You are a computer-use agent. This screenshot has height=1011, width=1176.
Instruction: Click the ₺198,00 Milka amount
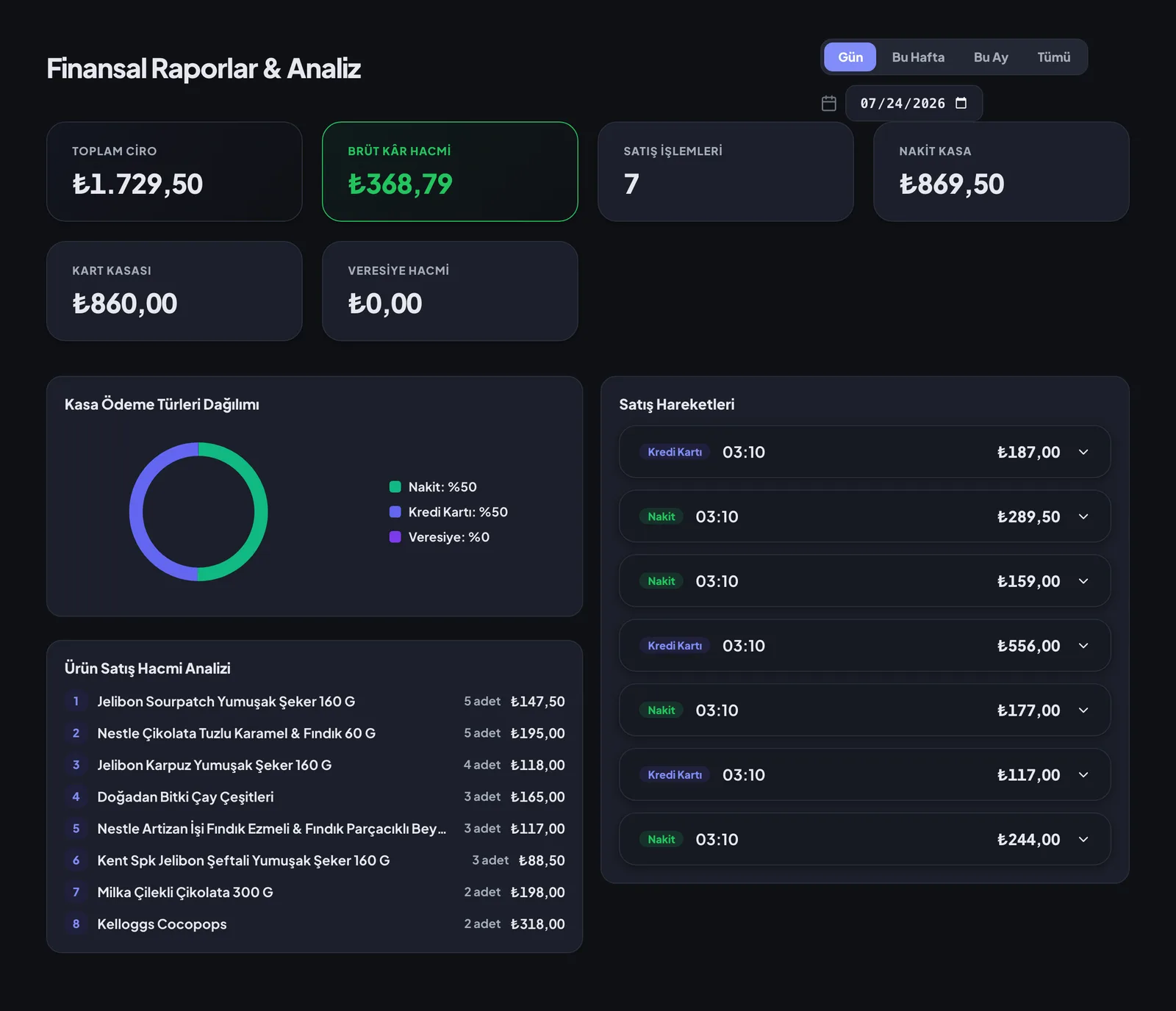click(x=537, y=892)
